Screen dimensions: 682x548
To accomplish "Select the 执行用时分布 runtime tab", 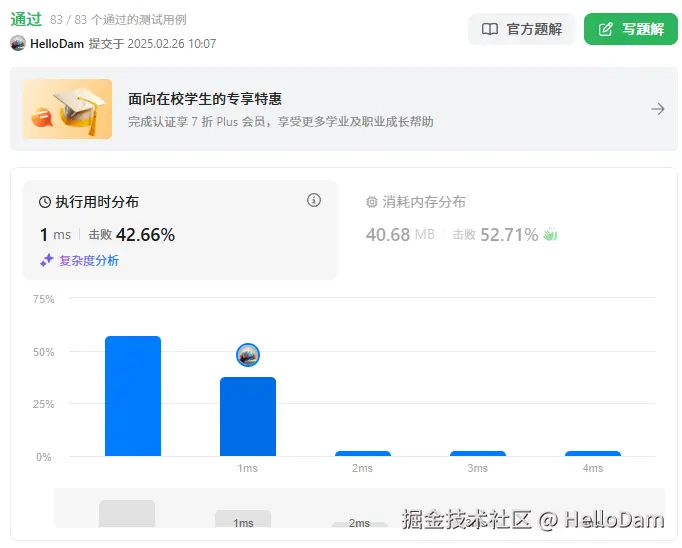I will [180, 230].
